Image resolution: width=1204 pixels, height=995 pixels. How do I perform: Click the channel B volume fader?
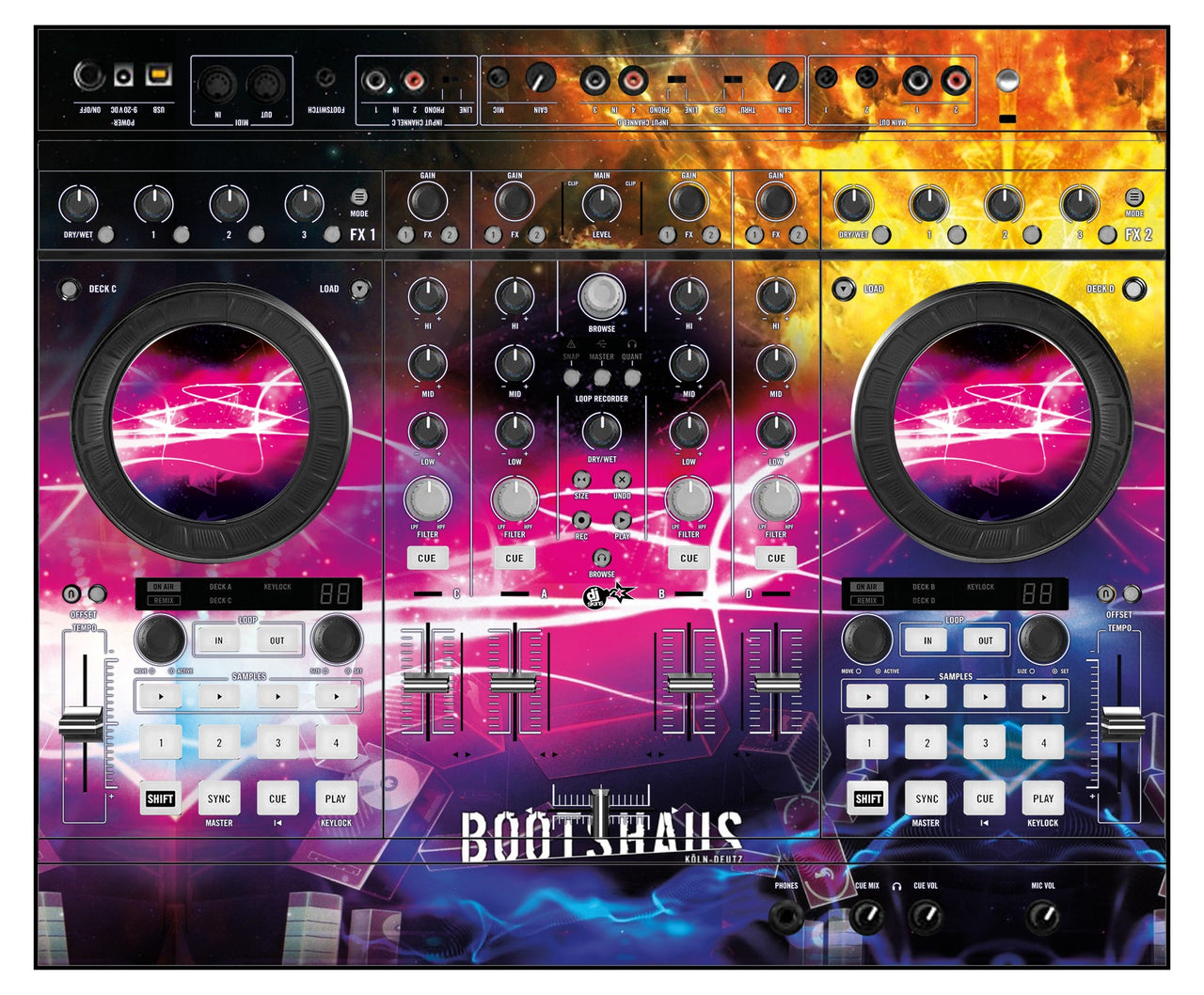[x=689, y=684]
